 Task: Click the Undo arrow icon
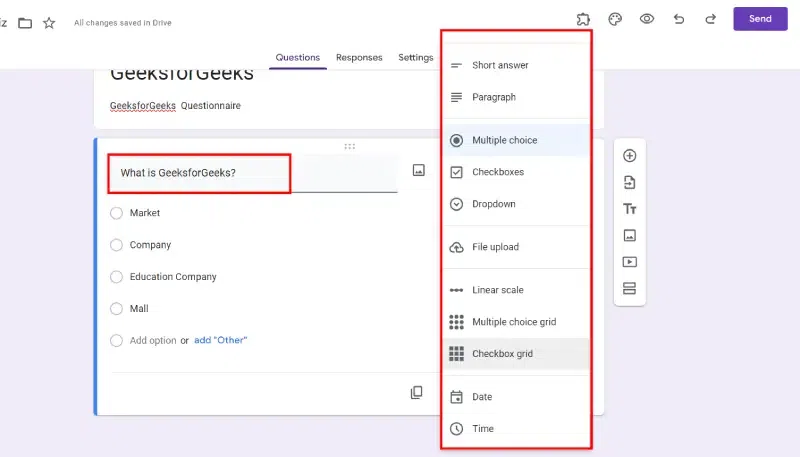[x=679, y=19]
